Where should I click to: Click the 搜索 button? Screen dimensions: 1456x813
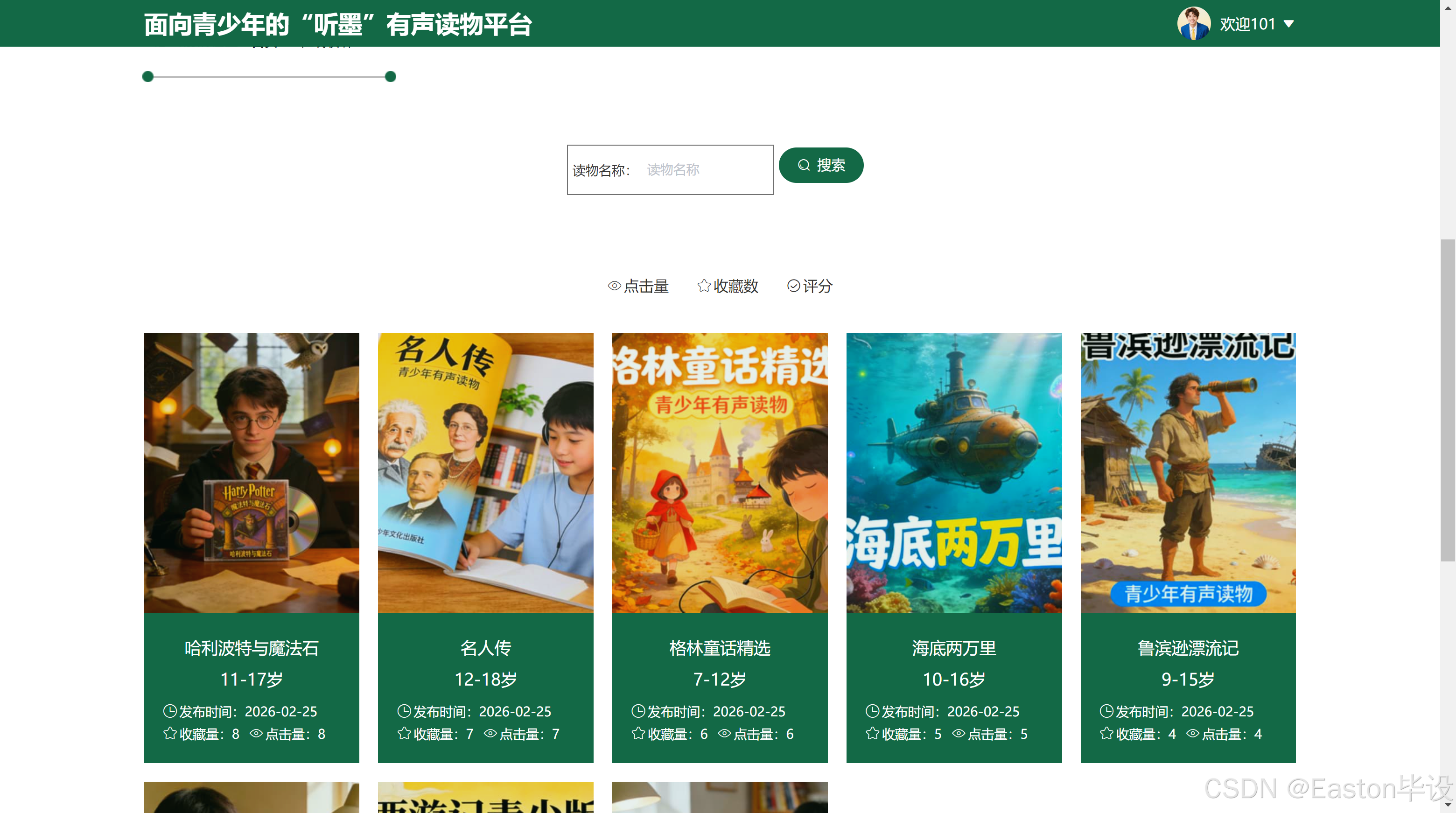coord(821,165)
